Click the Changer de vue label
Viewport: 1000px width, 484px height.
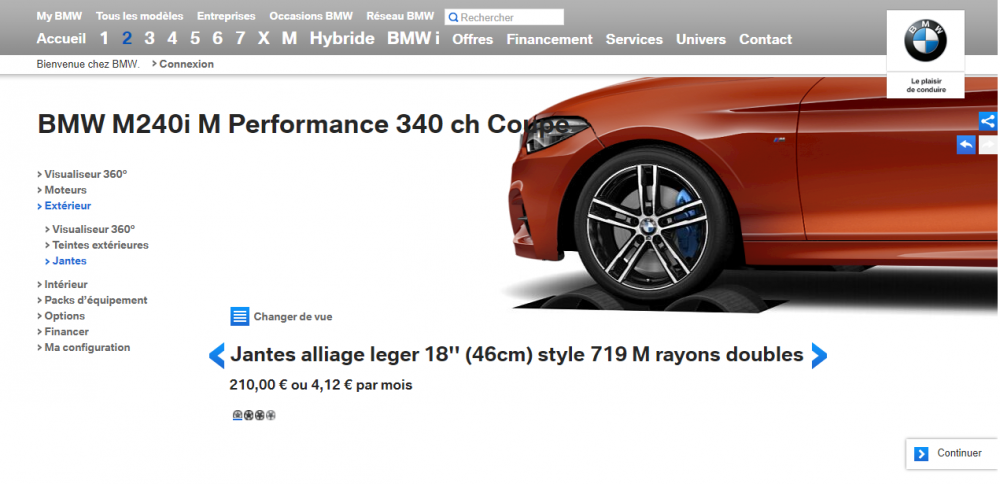(293, 317)
